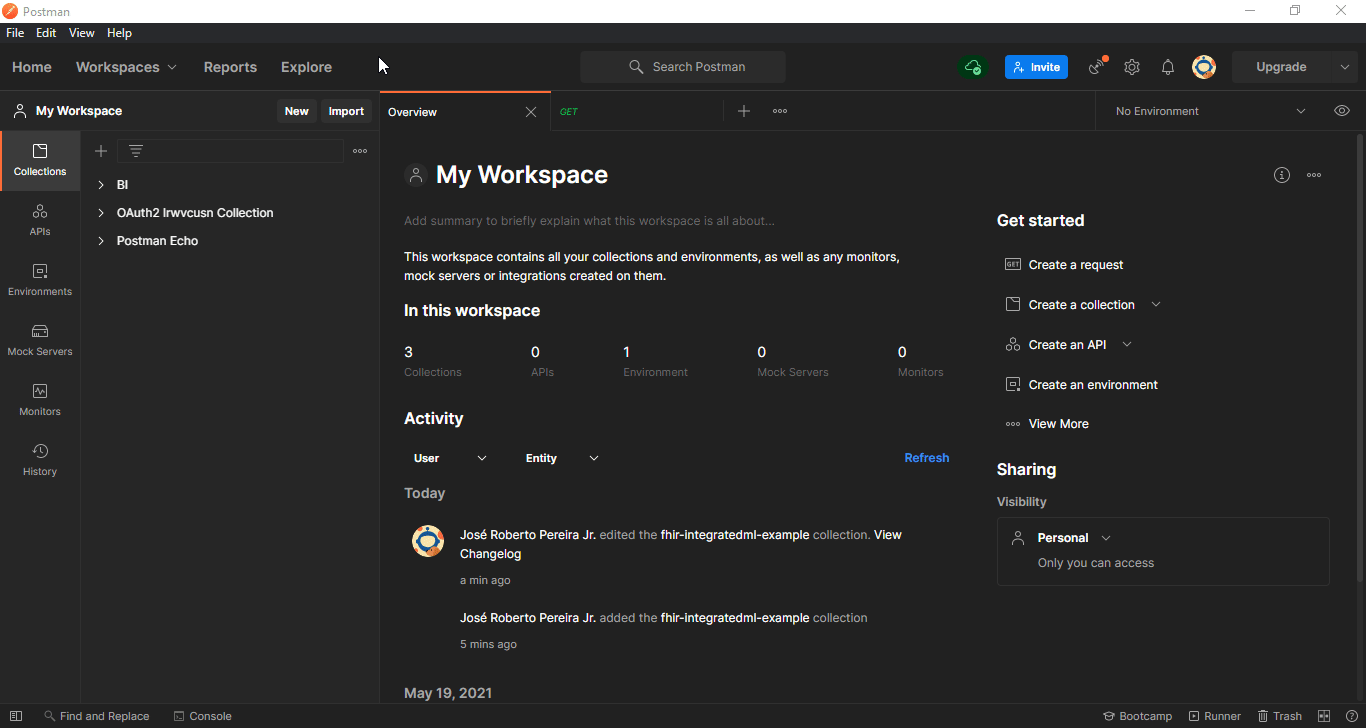The height and width of the screenshot is (728, 1366).
Task: Click the collections filter input field
Action: pyautogui.click(x=231, y=151)
